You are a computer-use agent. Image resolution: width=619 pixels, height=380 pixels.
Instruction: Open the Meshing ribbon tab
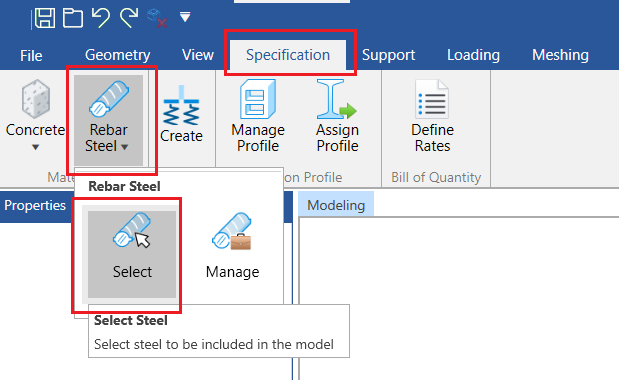click(x=560, y=55)
